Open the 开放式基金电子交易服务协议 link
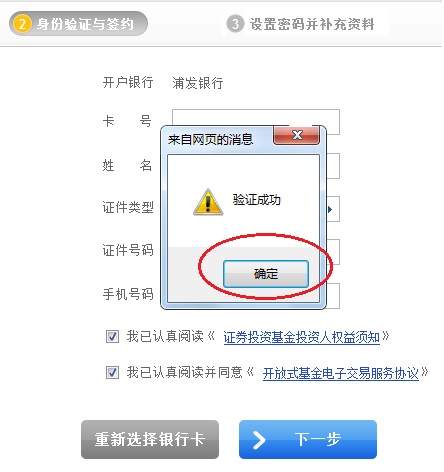The width and height of the screenshot is (444, 472). (340, 373)
